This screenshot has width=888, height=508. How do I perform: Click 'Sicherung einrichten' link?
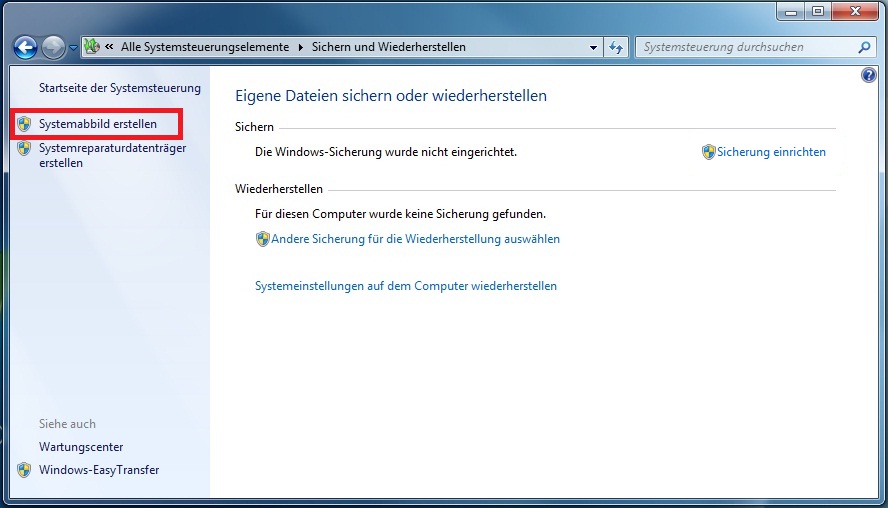(x=771, y=152)
